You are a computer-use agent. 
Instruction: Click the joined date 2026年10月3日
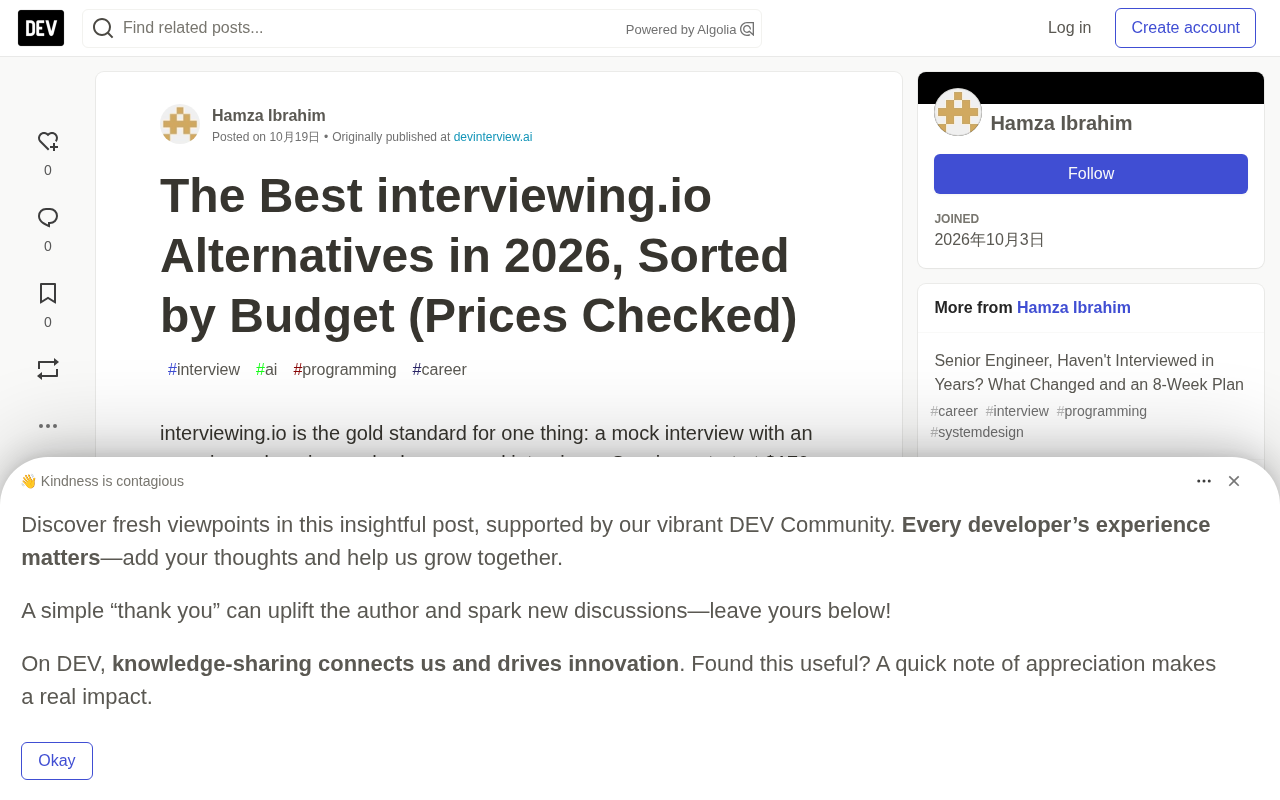[990, 240]
